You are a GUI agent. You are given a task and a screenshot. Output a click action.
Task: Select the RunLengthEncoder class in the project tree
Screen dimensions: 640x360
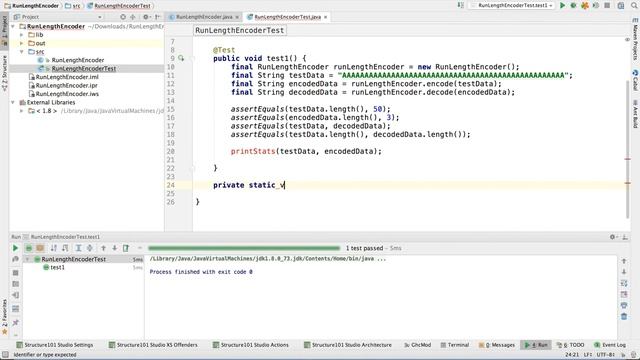(x=78, y=60)
